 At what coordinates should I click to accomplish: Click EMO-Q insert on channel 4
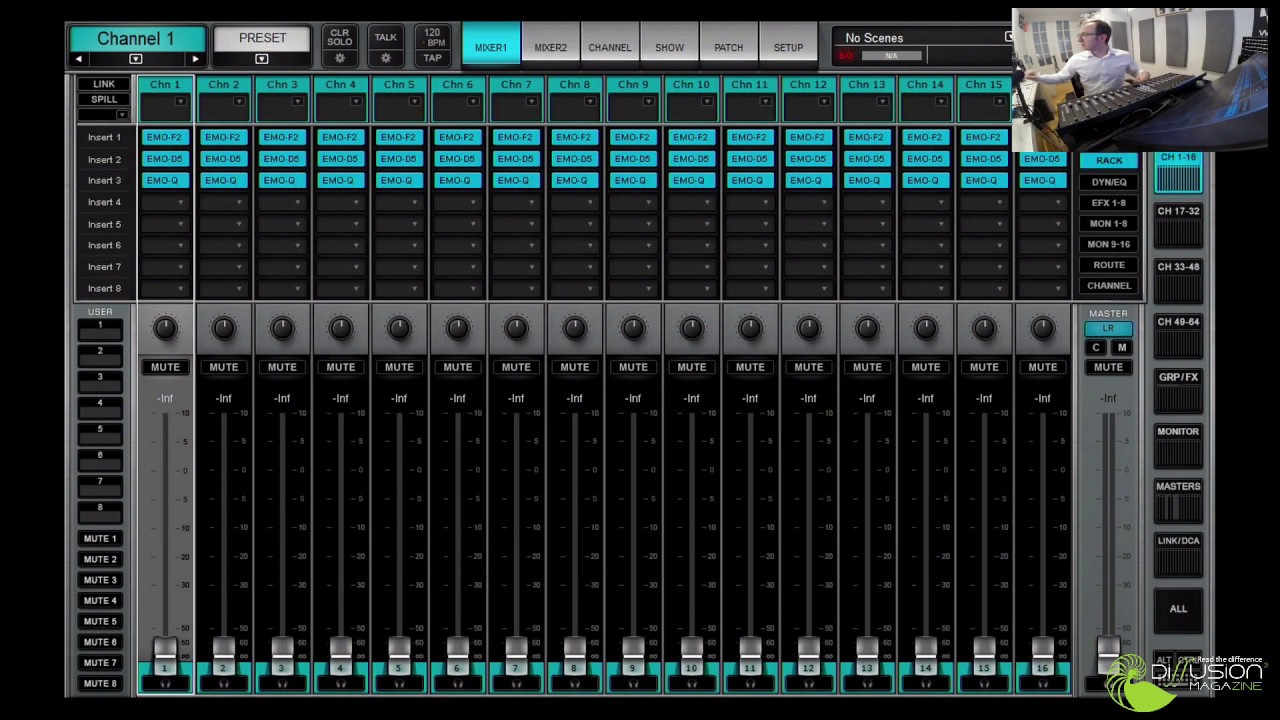tap(341, 180)
